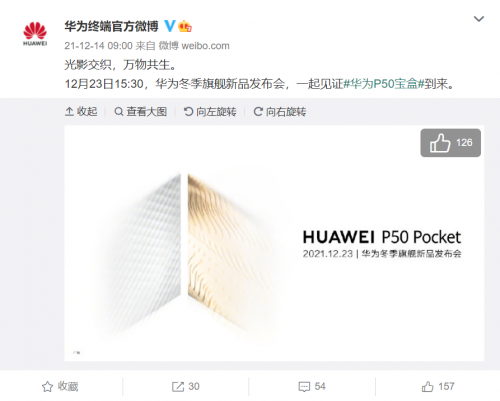
Task: Open comments icon showing 54
Action: (x=312, y=386)
